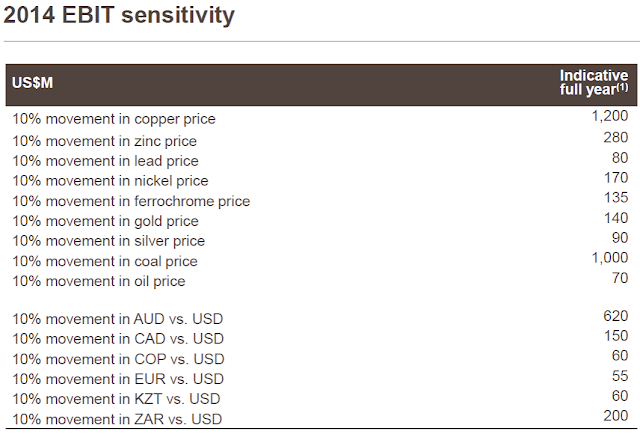
Task: Click the oil price movement row label
Action: tap(99, 281)
